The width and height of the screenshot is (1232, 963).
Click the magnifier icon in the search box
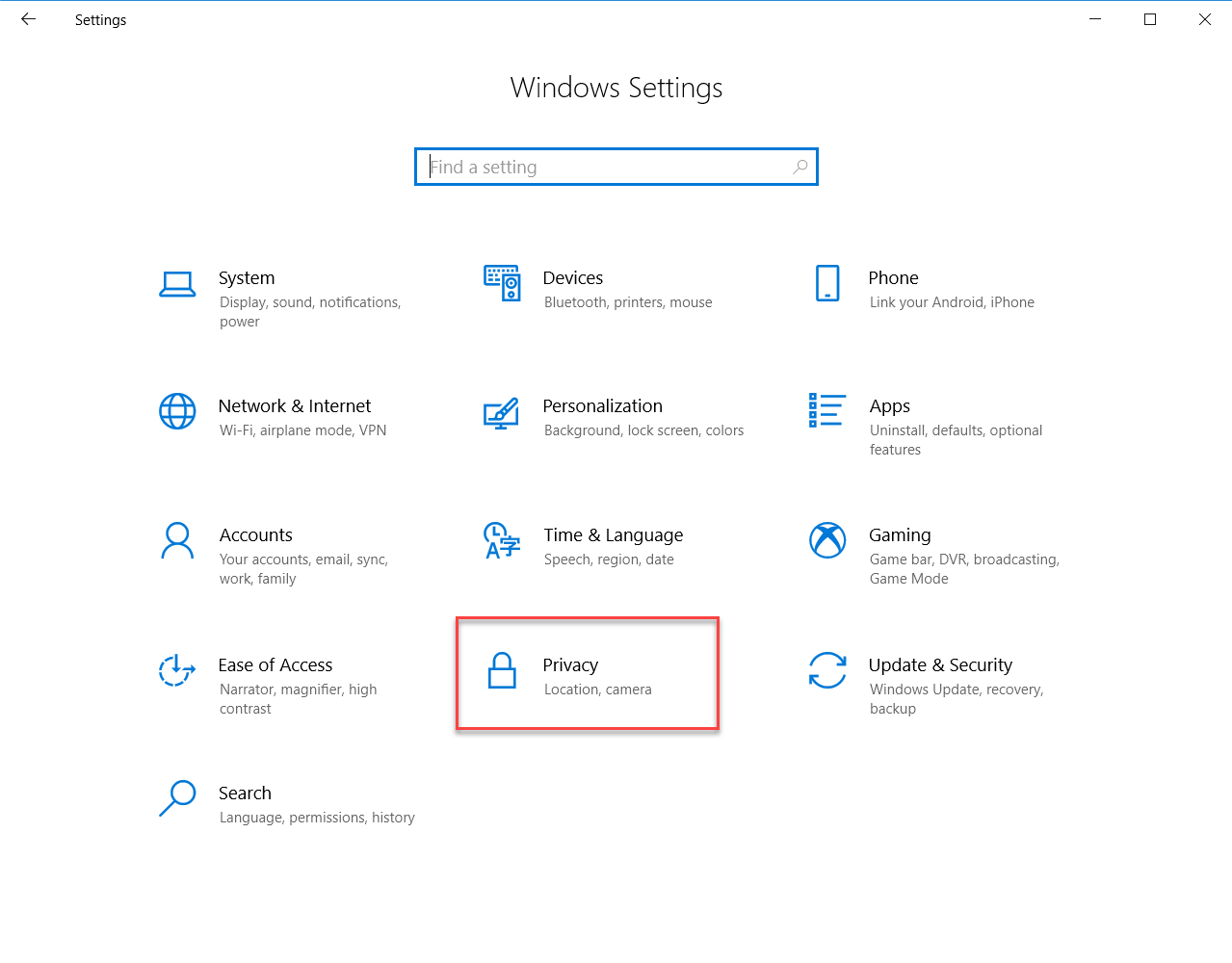pos(799,167)
